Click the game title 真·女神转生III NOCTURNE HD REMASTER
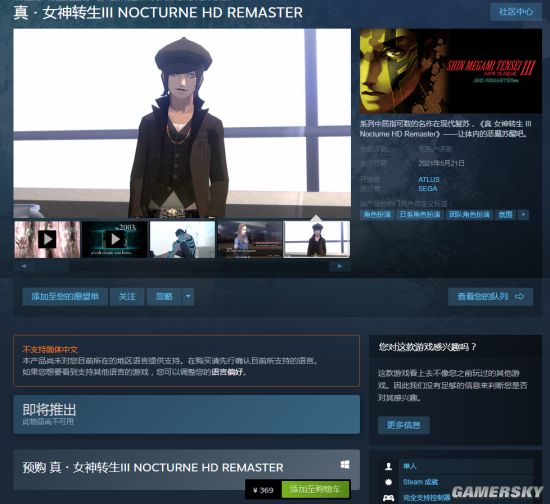550x504 pixels. pyautogui.click(x=158, y=13)
